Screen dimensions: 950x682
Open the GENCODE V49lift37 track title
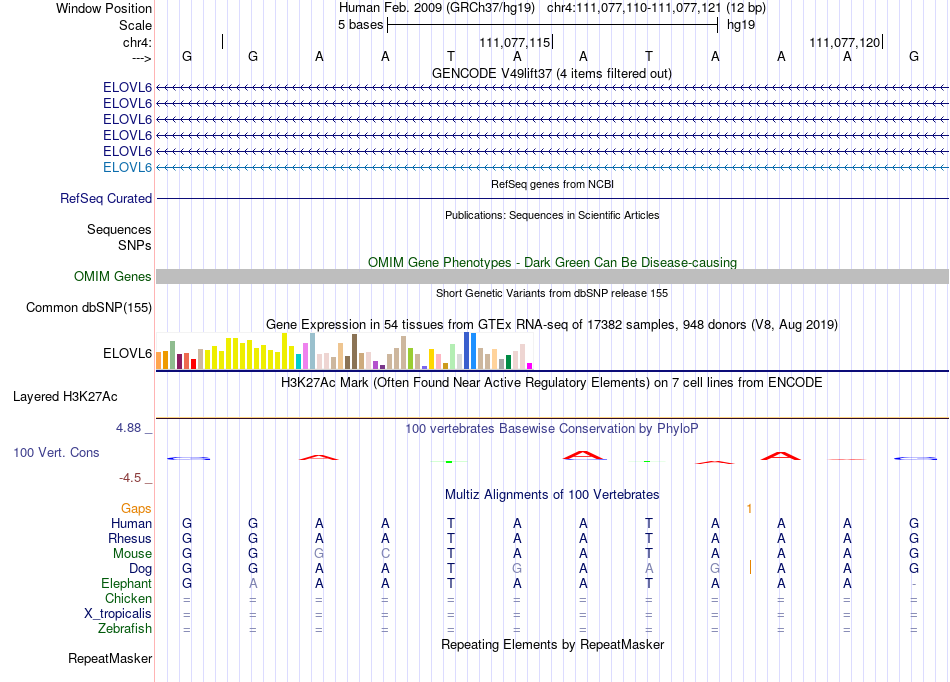tap(552, 74)
